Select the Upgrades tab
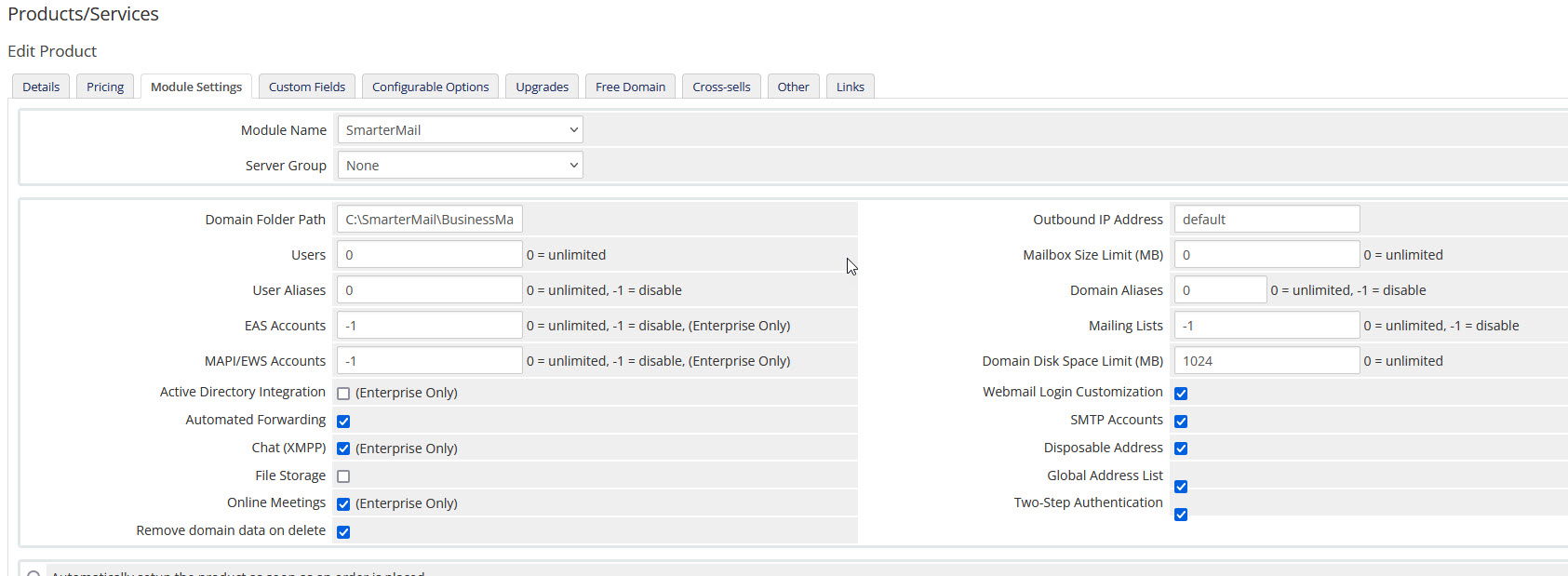1568x576 pixels. click(x=542, y=87)
